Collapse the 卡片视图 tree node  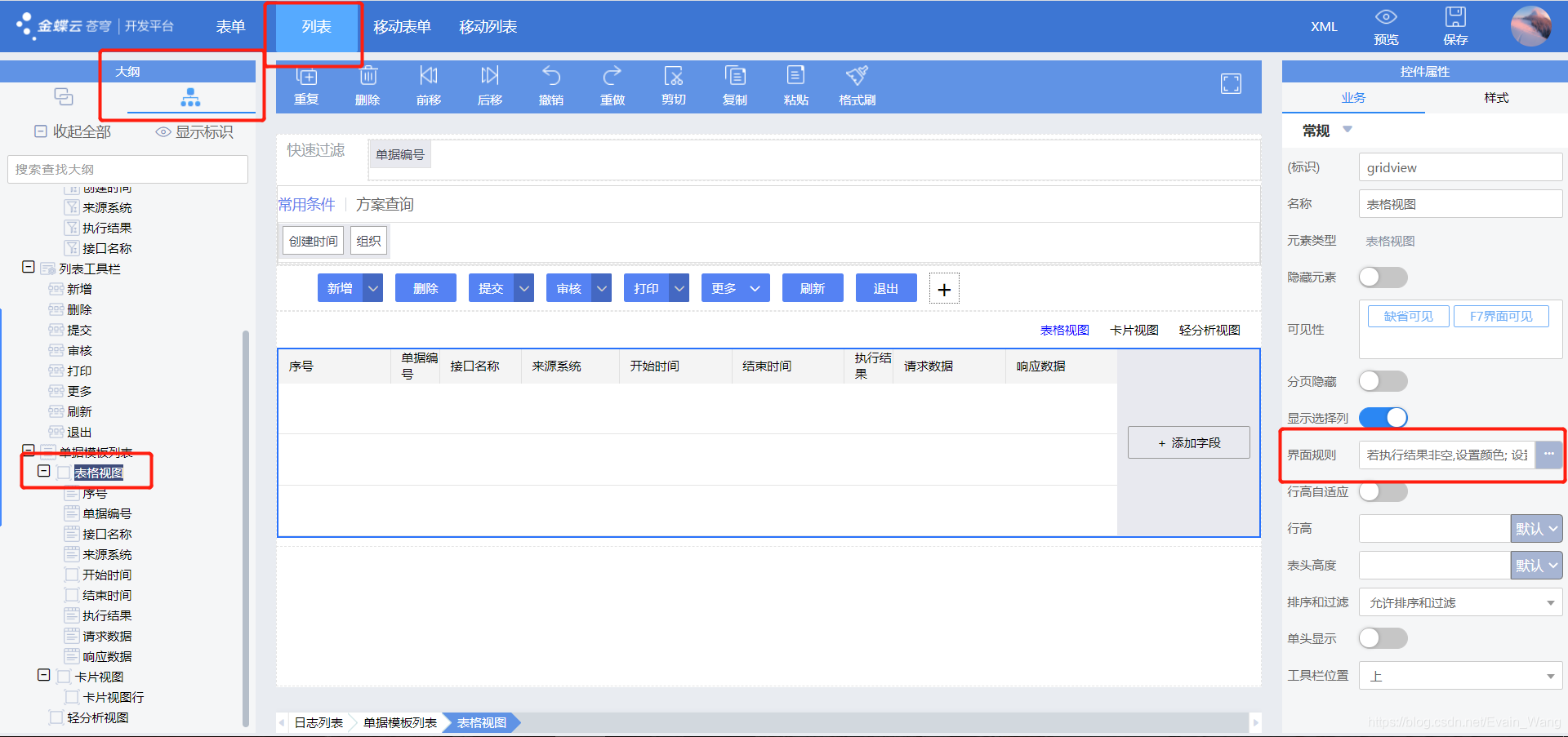[x=44, y=675]
